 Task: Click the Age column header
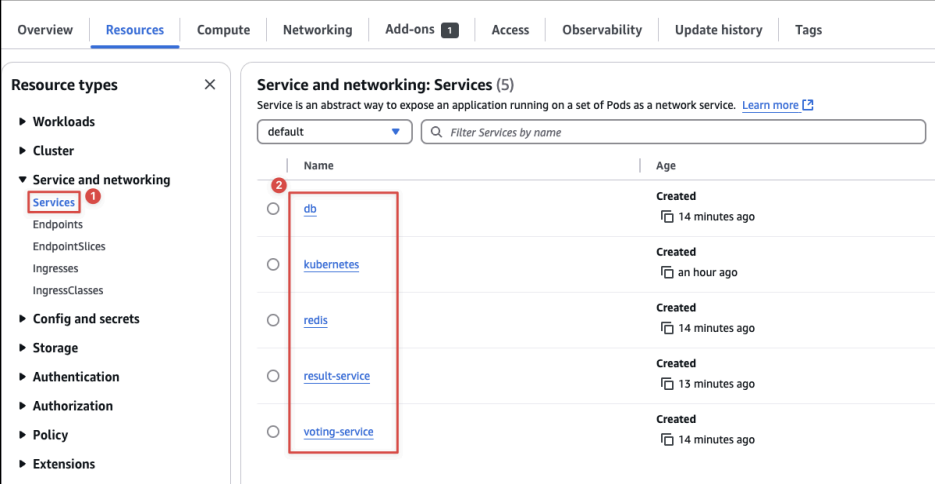[x=666, y=166]
